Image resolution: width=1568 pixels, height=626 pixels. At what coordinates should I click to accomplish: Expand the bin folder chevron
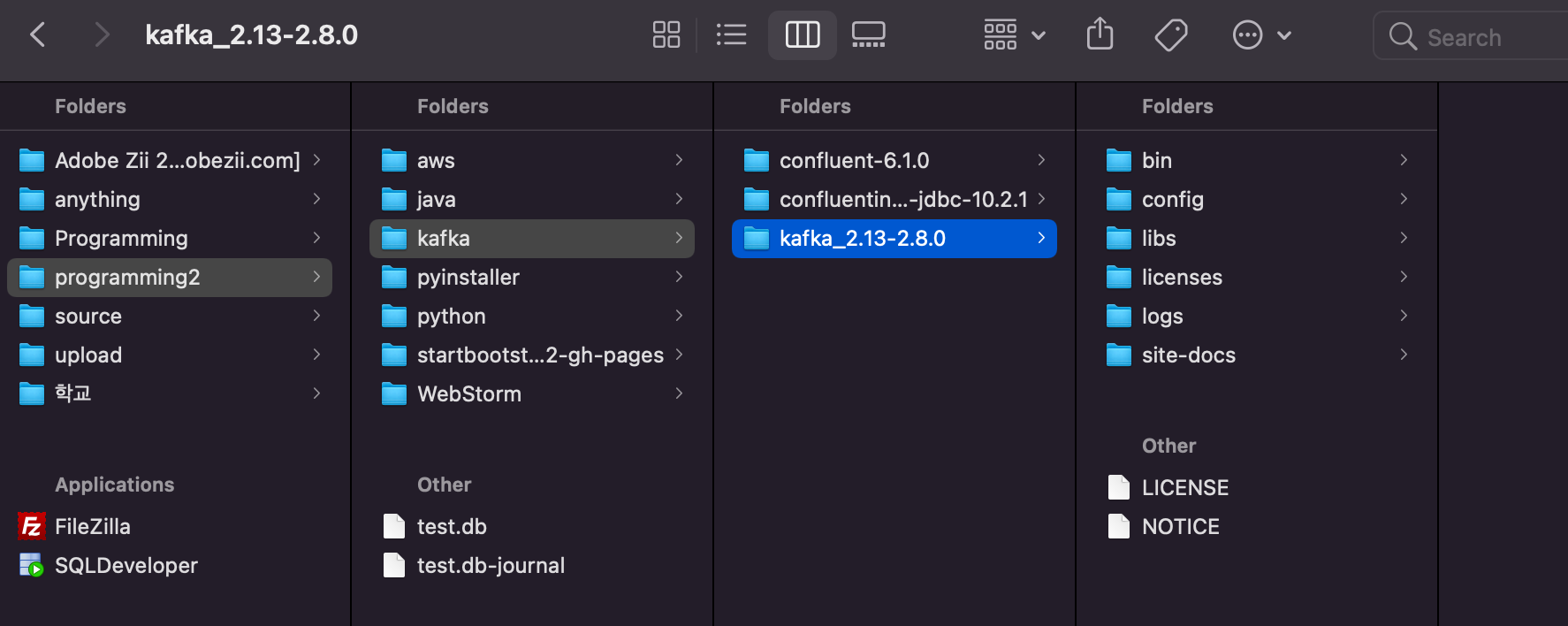point(1404,160)
